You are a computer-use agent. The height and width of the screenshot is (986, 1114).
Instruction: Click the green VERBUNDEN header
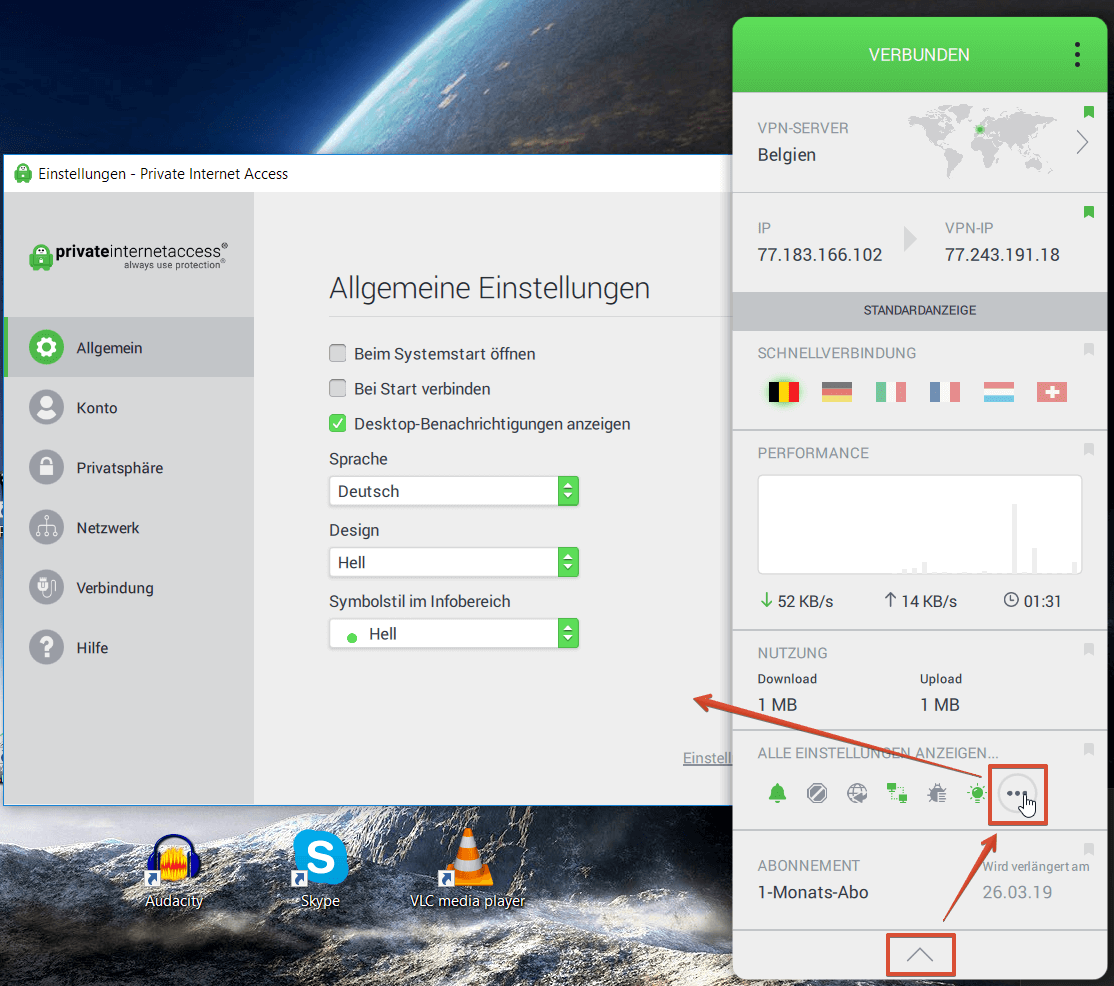point(919,55)
